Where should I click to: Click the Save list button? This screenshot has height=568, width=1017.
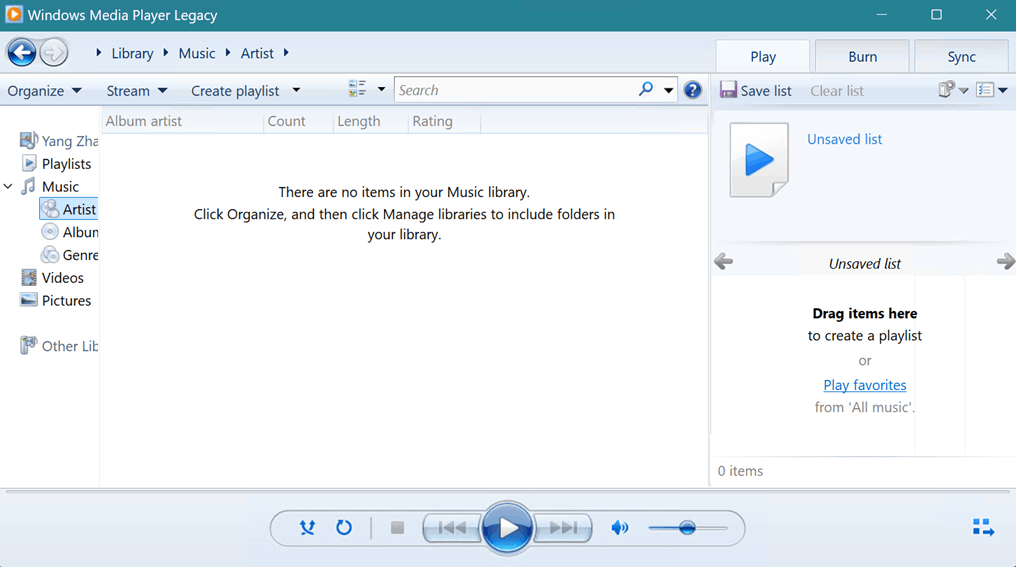click(x=756, y=90)
